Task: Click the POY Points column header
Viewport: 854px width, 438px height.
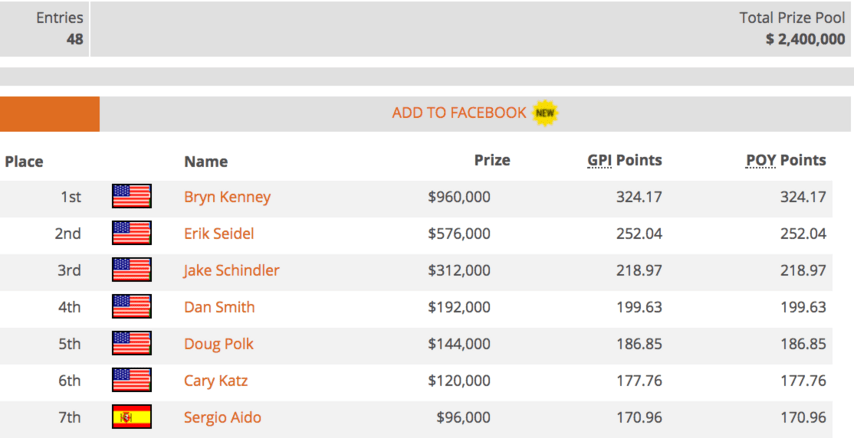Action: (786, 160)
